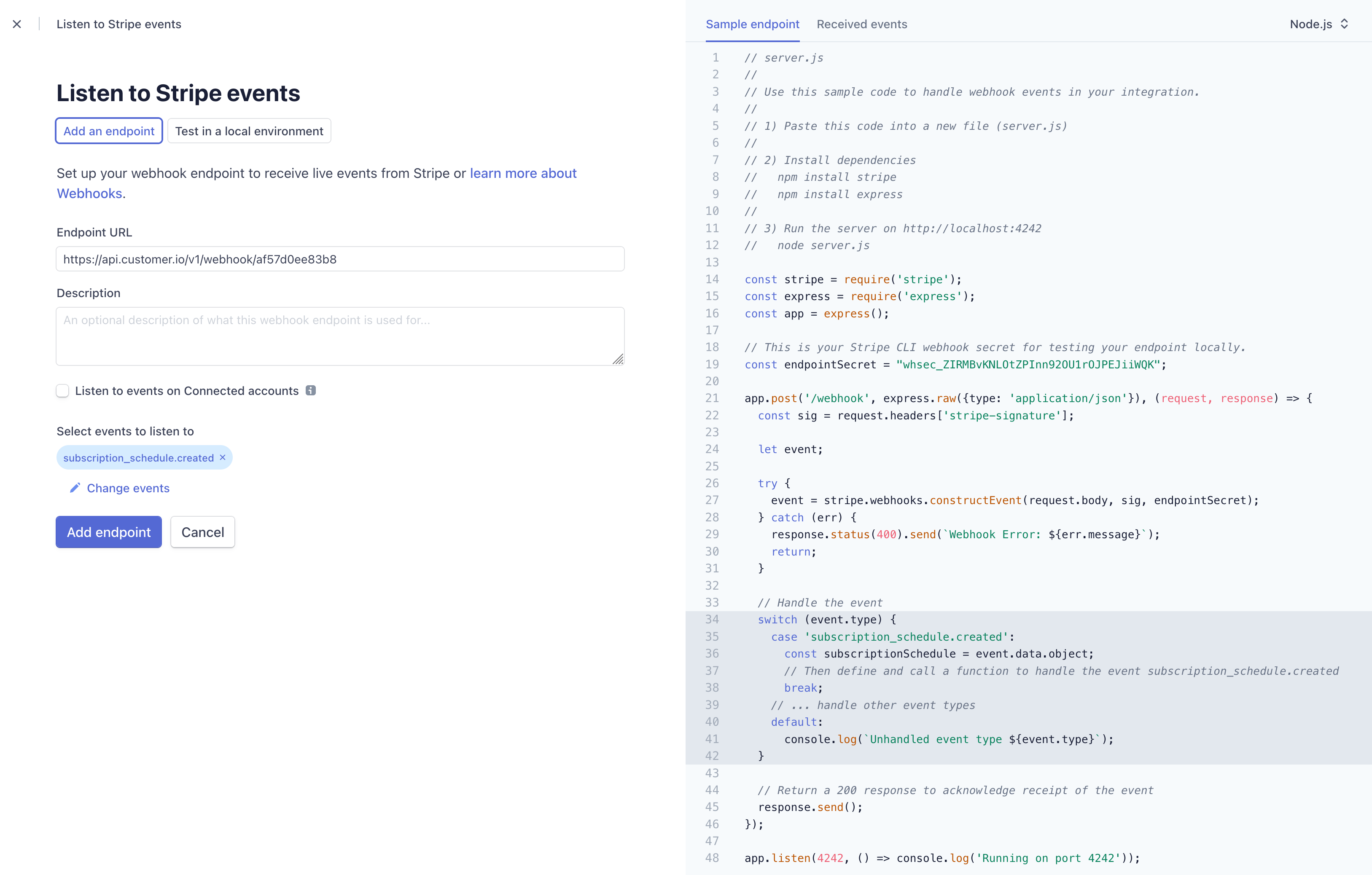Viewport: 1372px width, 875px height.
Task: Click the 'Unhandled event type' console.log line
Action: tap(949, 739)
